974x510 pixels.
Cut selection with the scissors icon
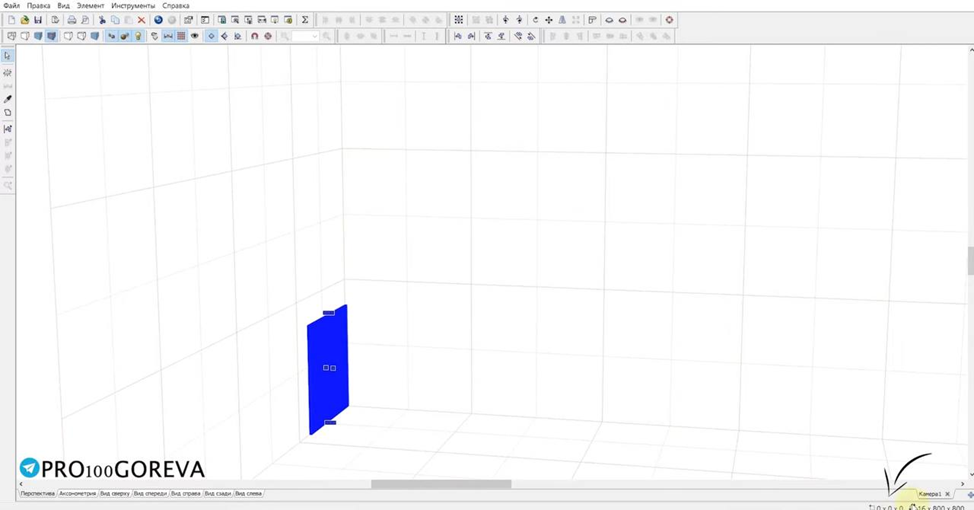point(102,20)
